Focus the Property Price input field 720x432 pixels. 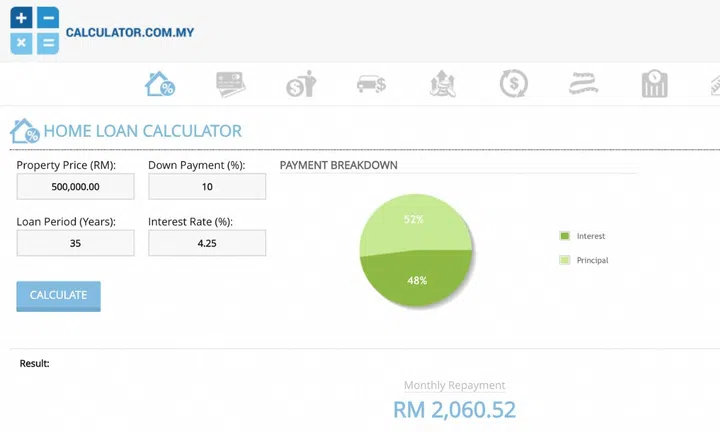coord(75,187)
